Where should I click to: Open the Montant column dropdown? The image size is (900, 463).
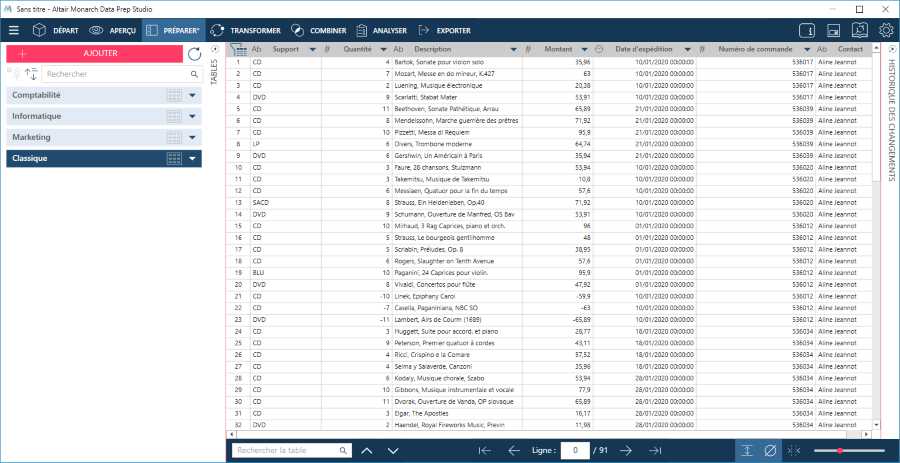click(583, 49)
